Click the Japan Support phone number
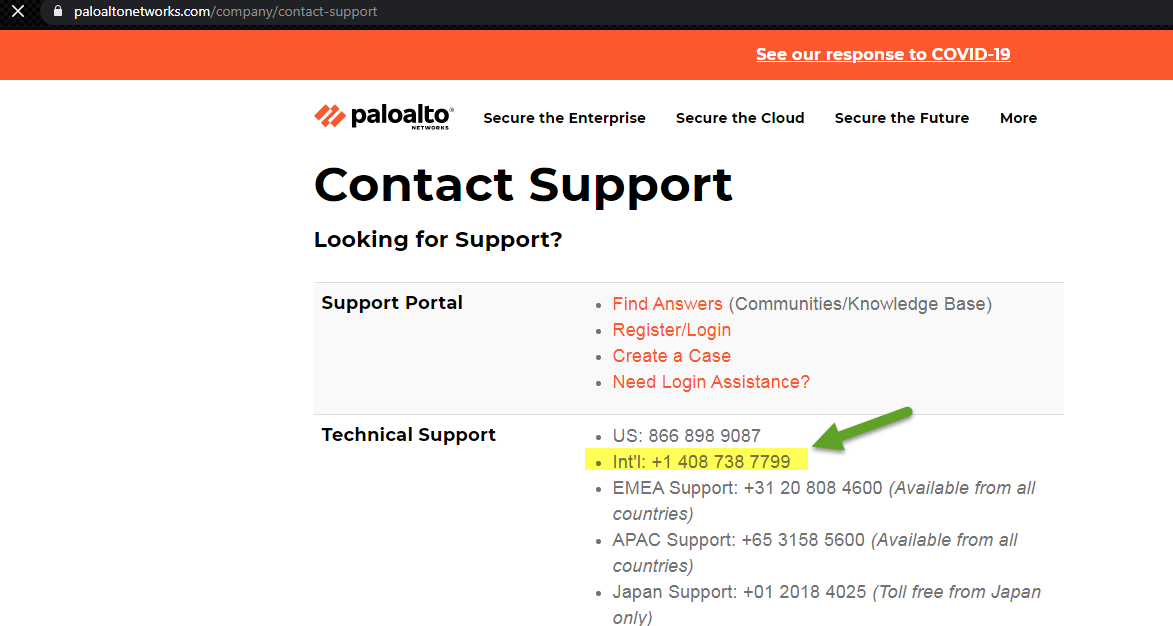 (x=804, y=592)
